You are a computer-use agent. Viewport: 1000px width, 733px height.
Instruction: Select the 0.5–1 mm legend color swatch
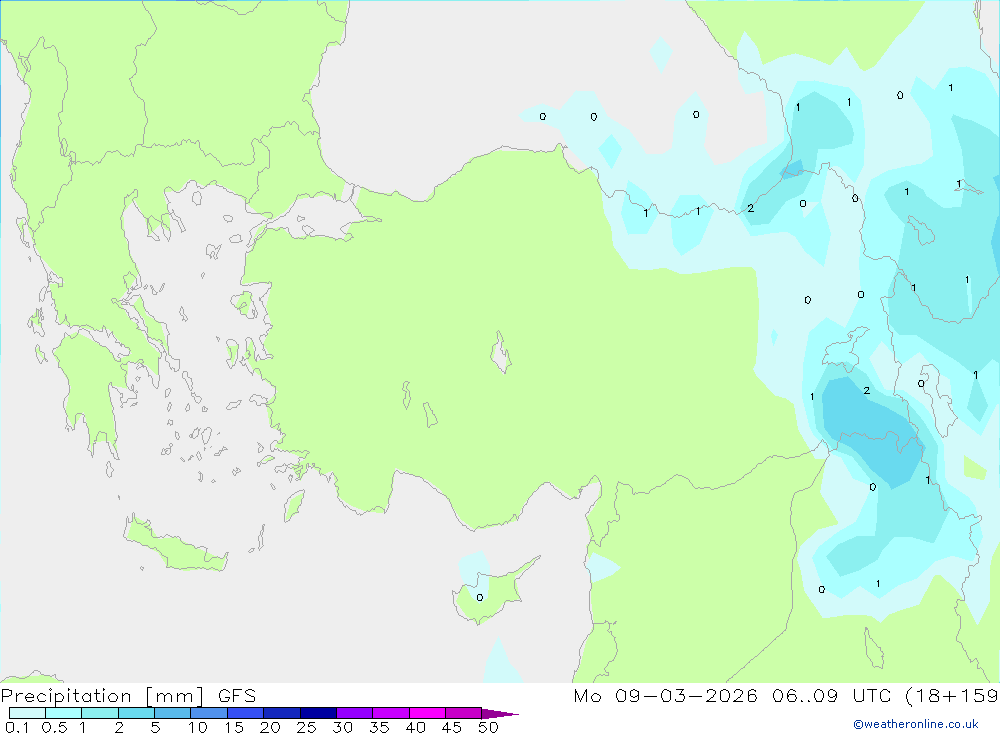63,713
